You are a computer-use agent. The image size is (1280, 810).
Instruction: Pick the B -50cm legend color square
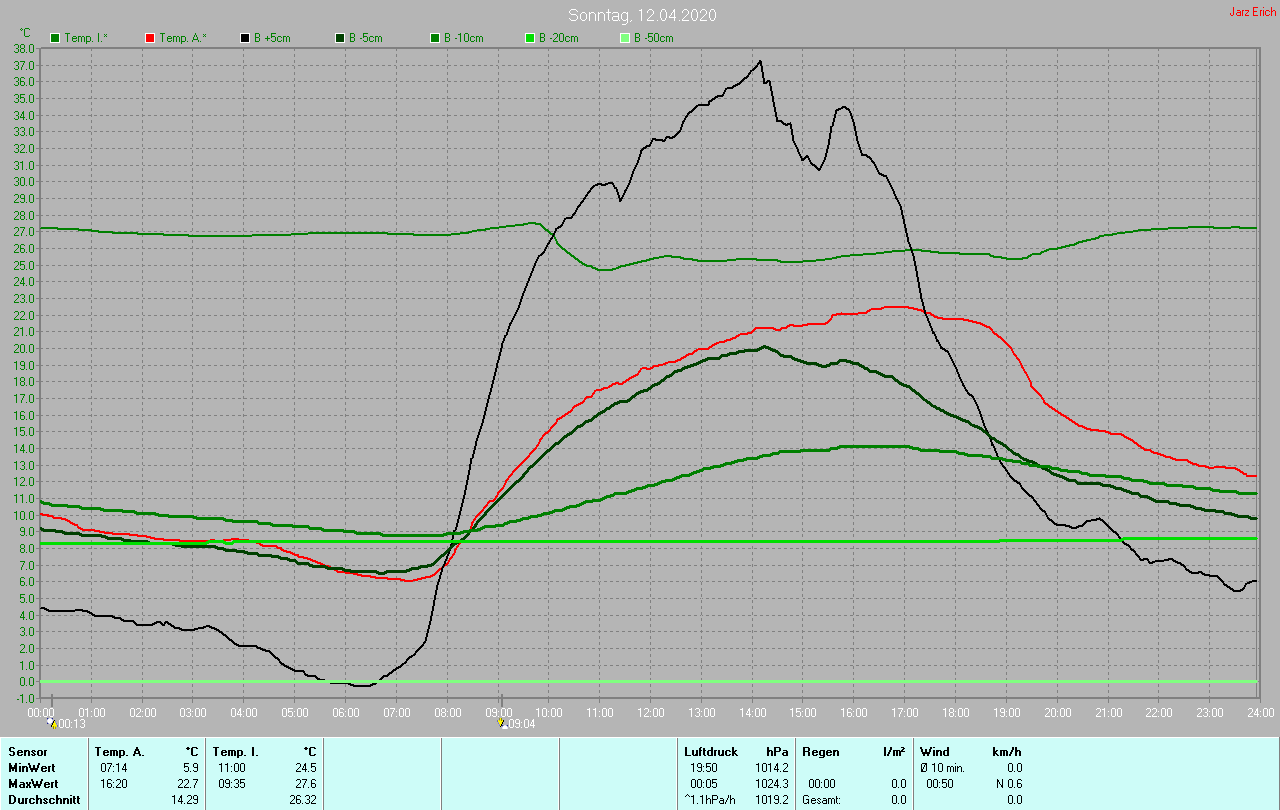(x=625, y=38)
